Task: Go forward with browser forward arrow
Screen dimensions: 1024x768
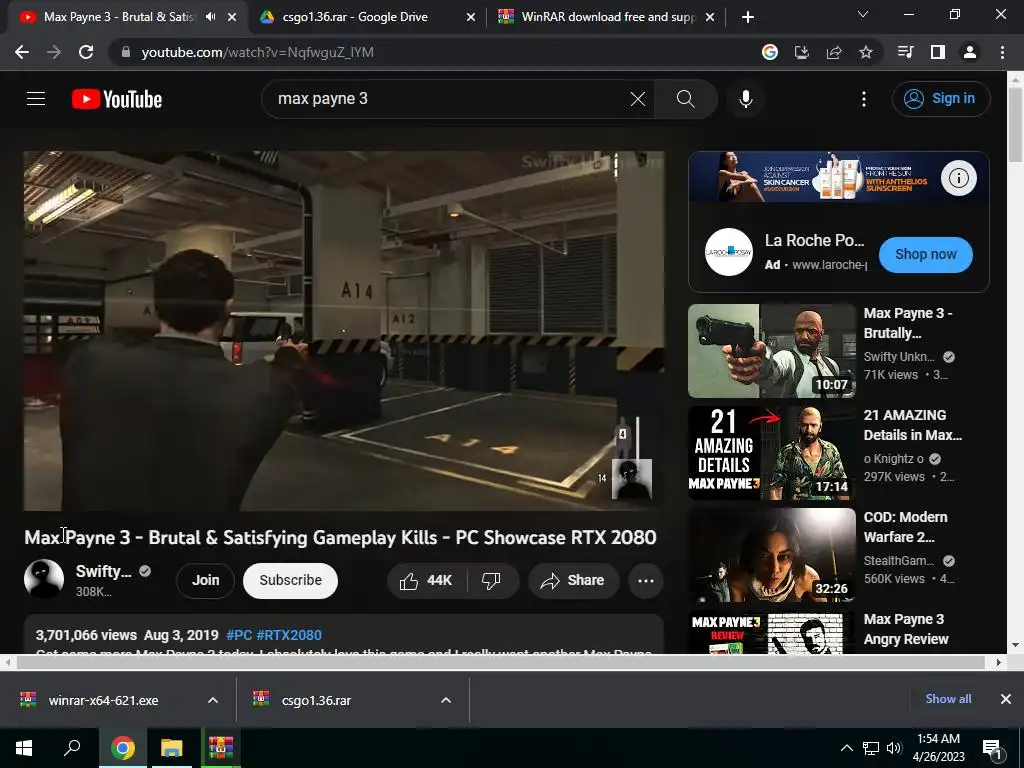Action: (x=54, y=52)
